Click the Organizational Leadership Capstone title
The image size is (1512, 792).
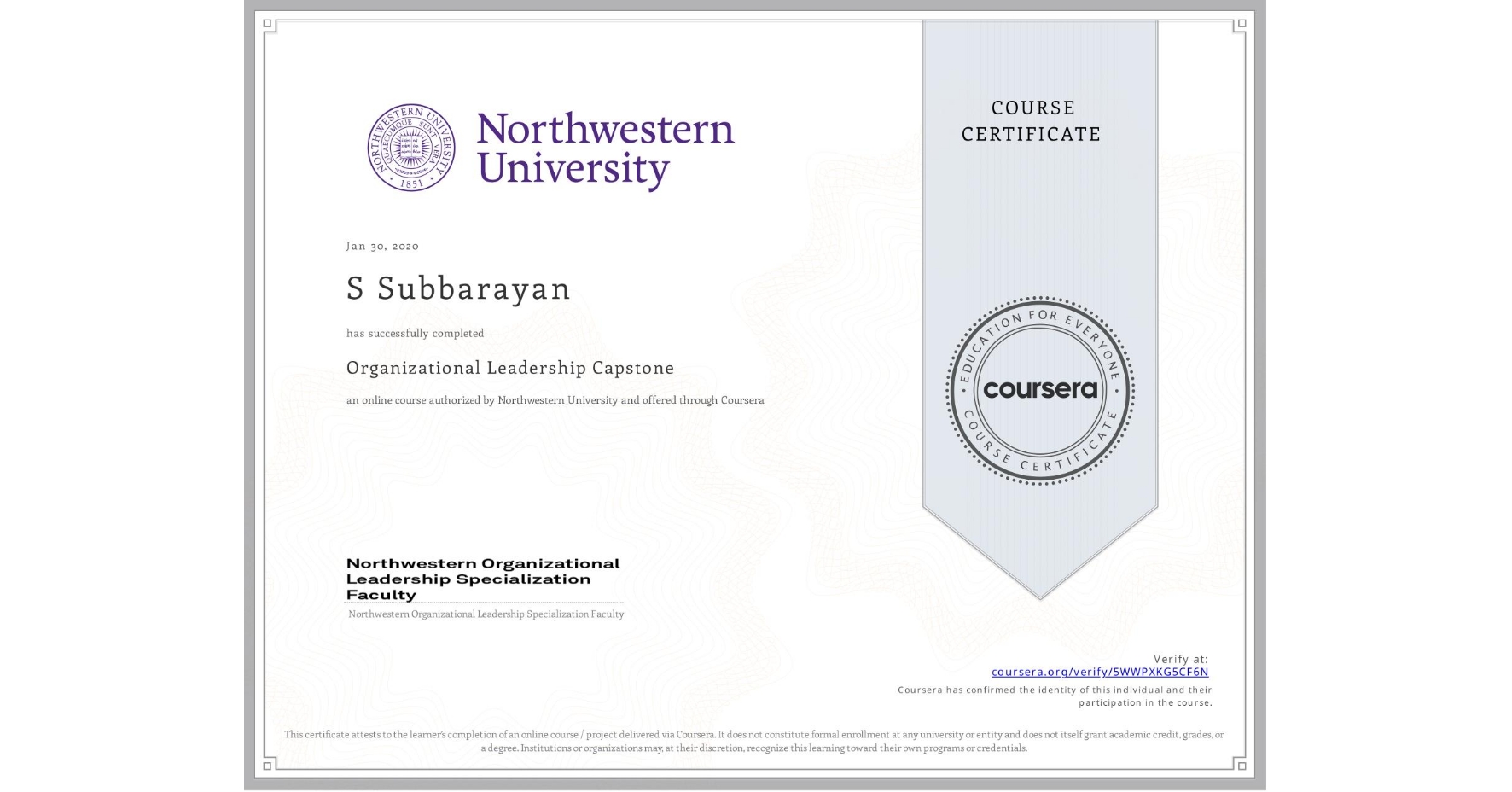pyautogui.click(x=509, y=369)
